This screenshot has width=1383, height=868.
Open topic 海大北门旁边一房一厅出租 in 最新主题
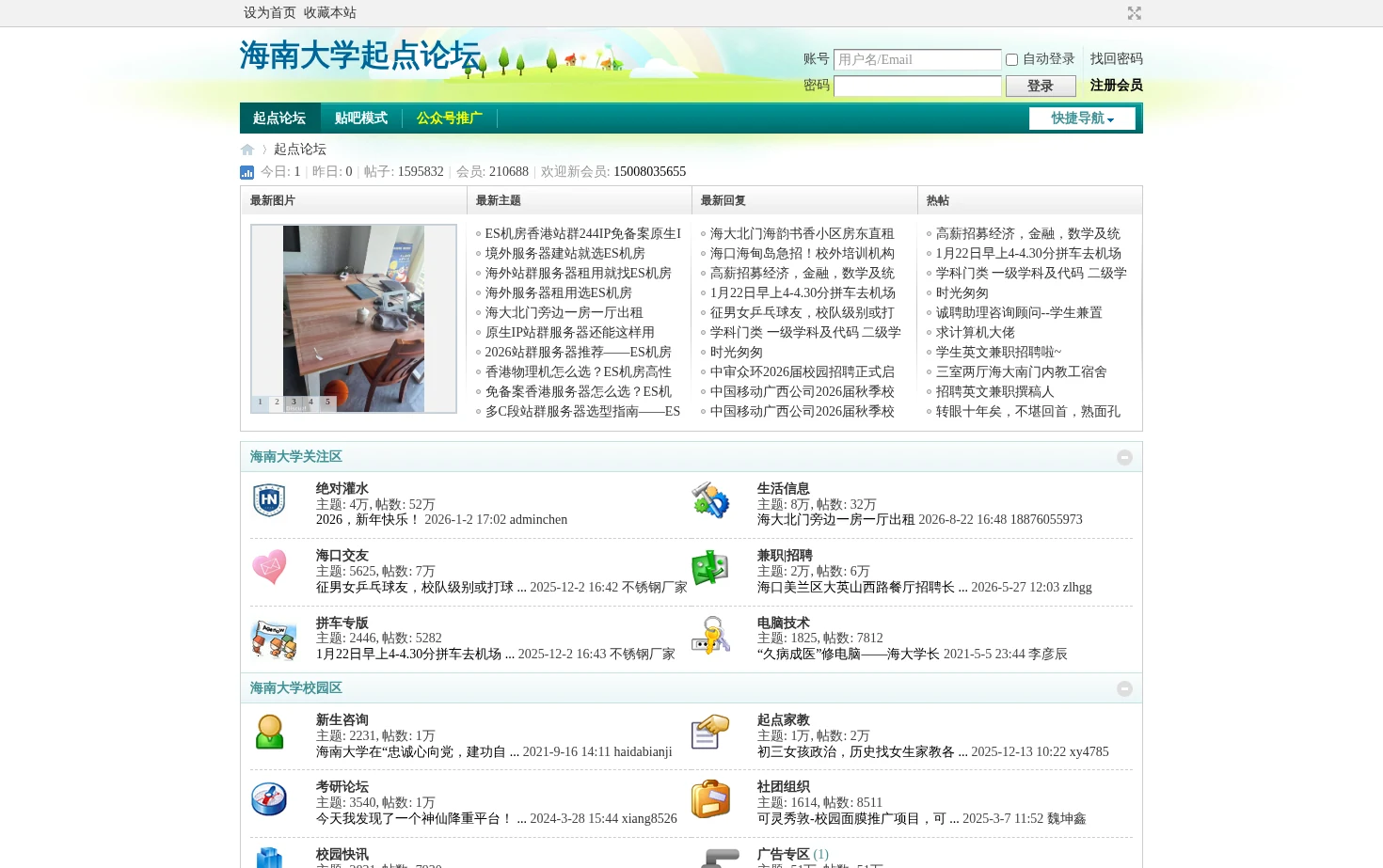[564, 312]
